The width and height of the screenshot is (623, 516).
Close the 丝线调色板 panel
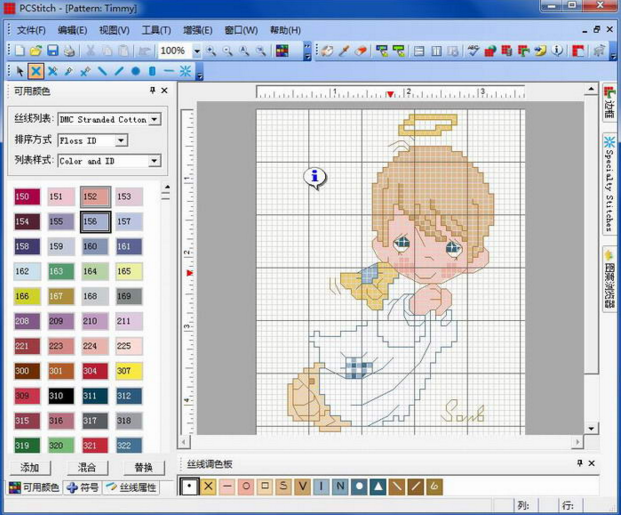tap(592, 463)
